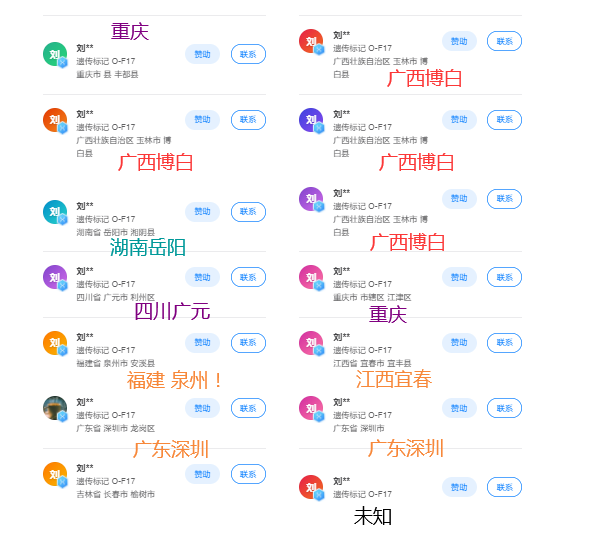Click 赞助 for the 江西省 宜春市 宜丰县 user
Screen dimensions: 600x559
pos(459,342)
